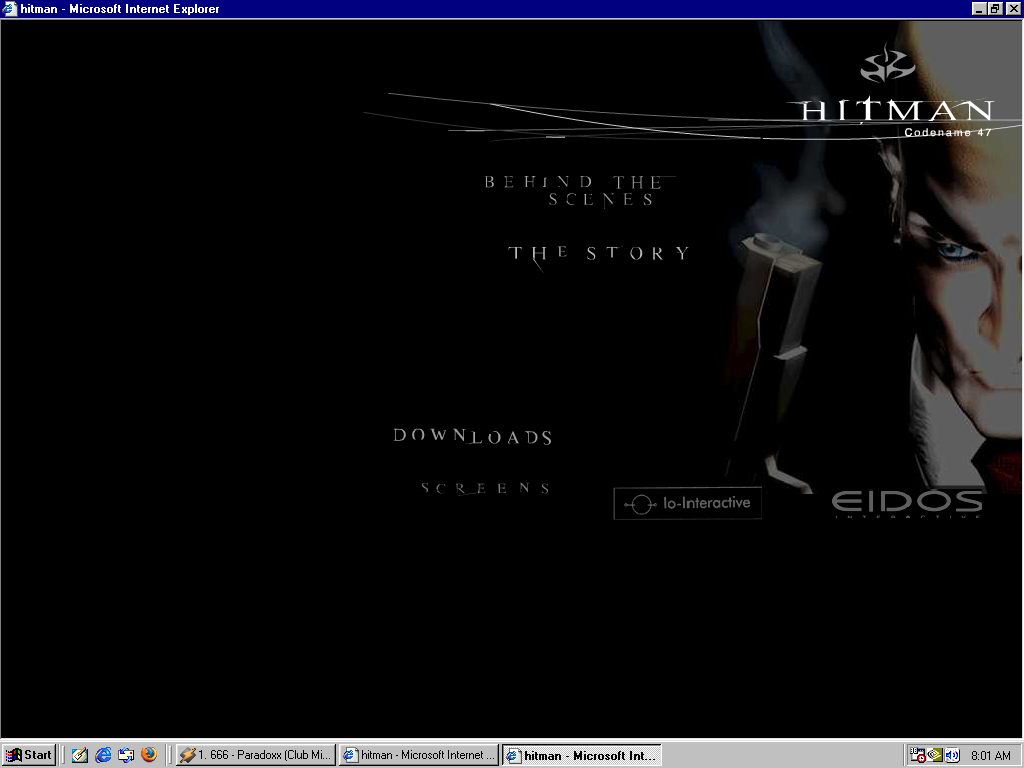Switch to the Winamp Paradoxx taskbar item

(254, 755)
